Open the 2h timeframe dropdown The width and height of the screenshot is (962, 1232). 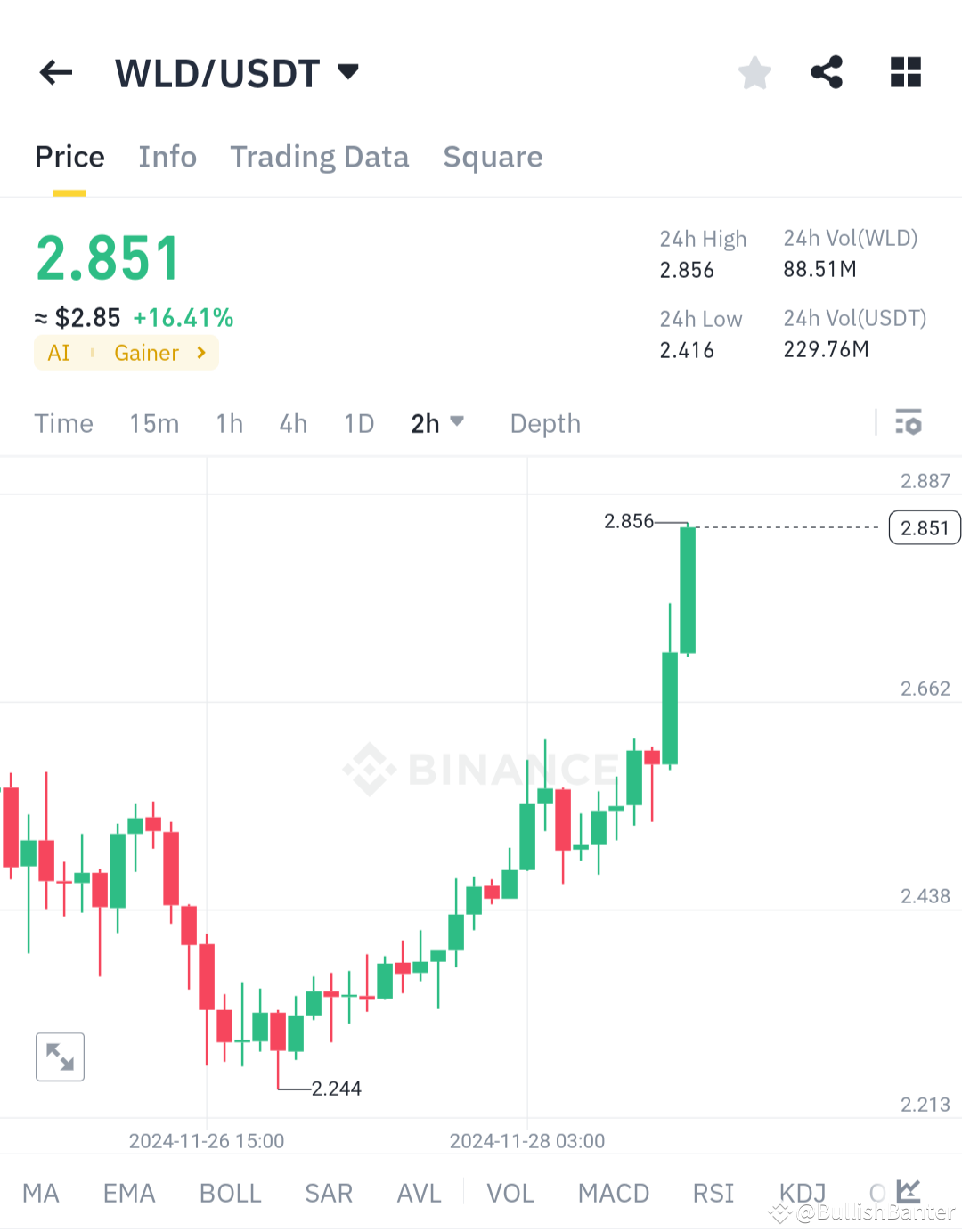[x=437, y=423]
